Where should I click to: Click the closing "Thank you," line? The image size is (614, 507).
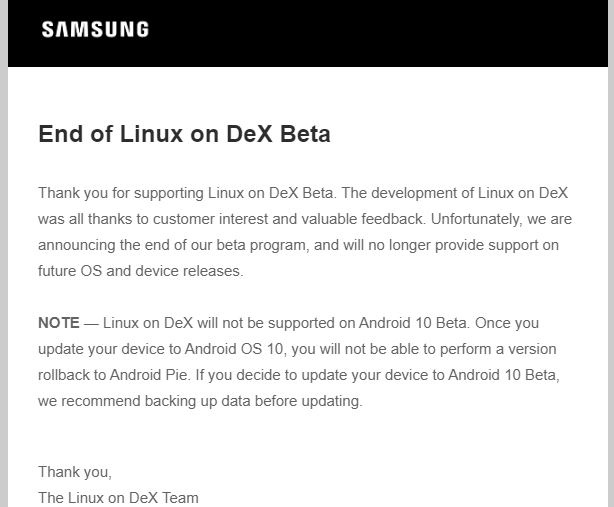75,472
